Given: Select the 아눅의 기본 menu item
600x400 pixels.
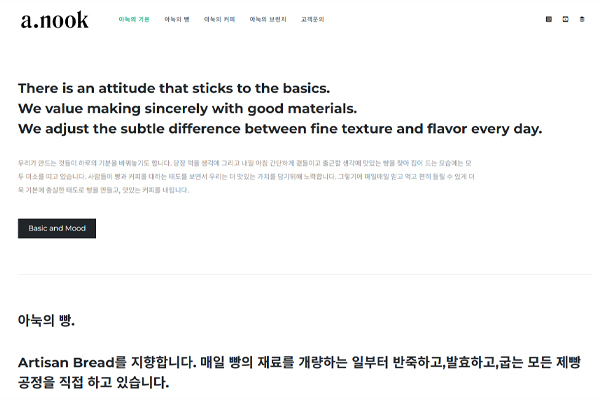Looking at the screenshot, I should pos(133,19).
